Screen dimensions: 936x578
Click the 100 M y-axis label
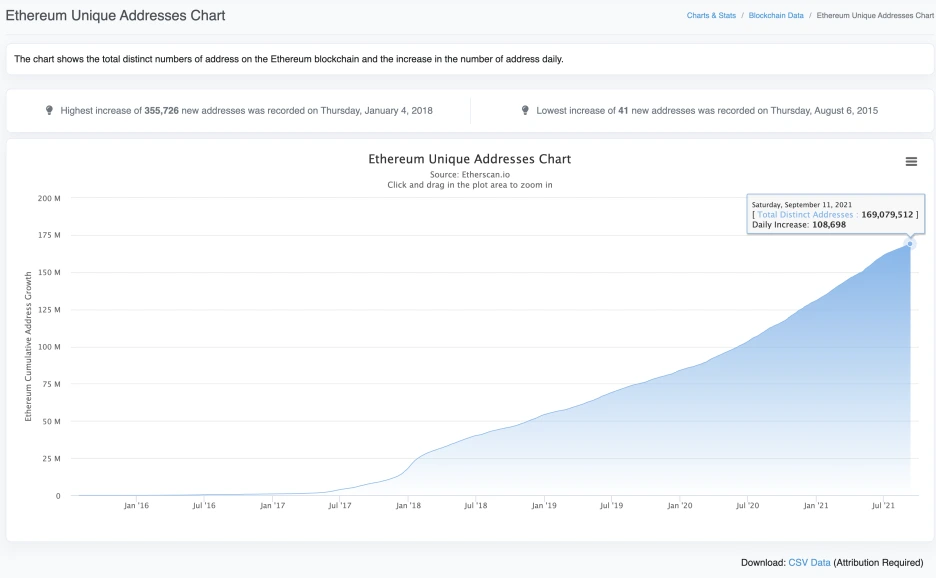49,347
